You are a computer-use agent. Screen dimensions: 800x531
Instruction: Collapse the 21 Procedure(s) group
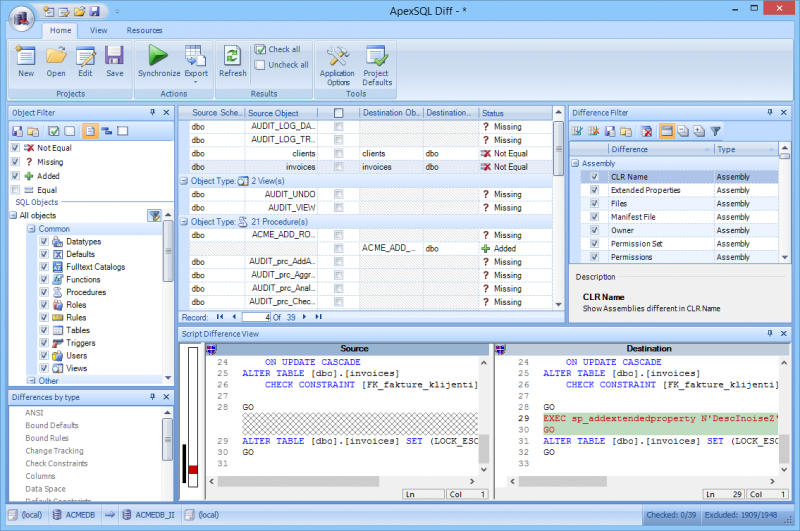184,222
